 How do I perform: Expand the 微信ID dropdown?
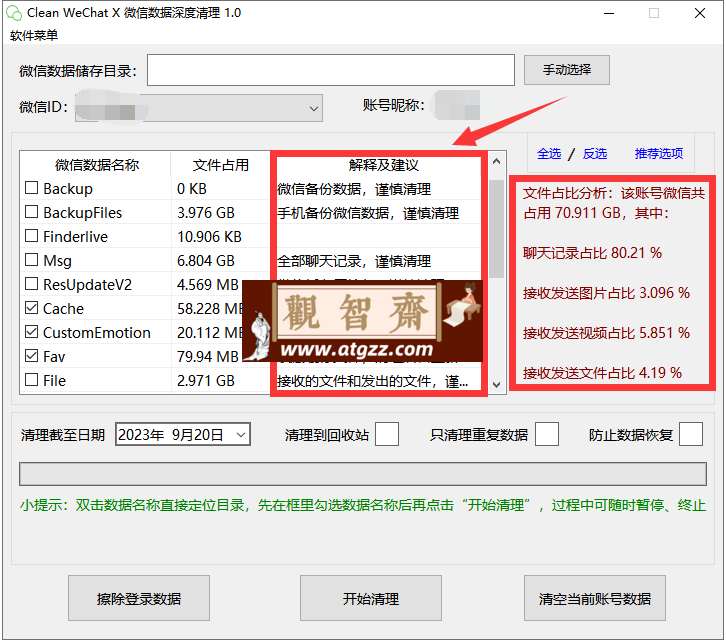313,109
